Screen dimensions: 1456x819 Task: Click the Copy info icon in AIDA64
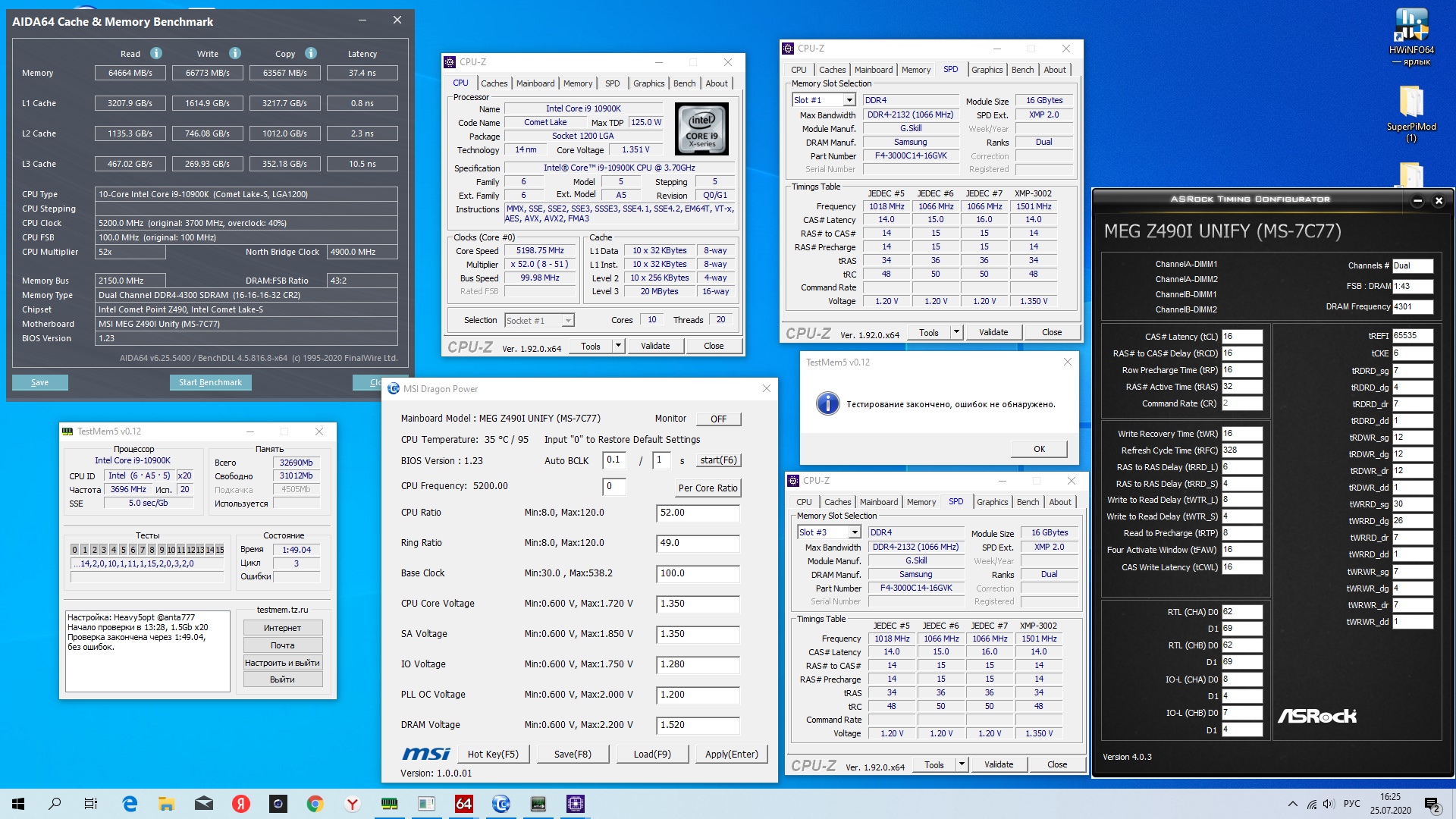[311, 53]
